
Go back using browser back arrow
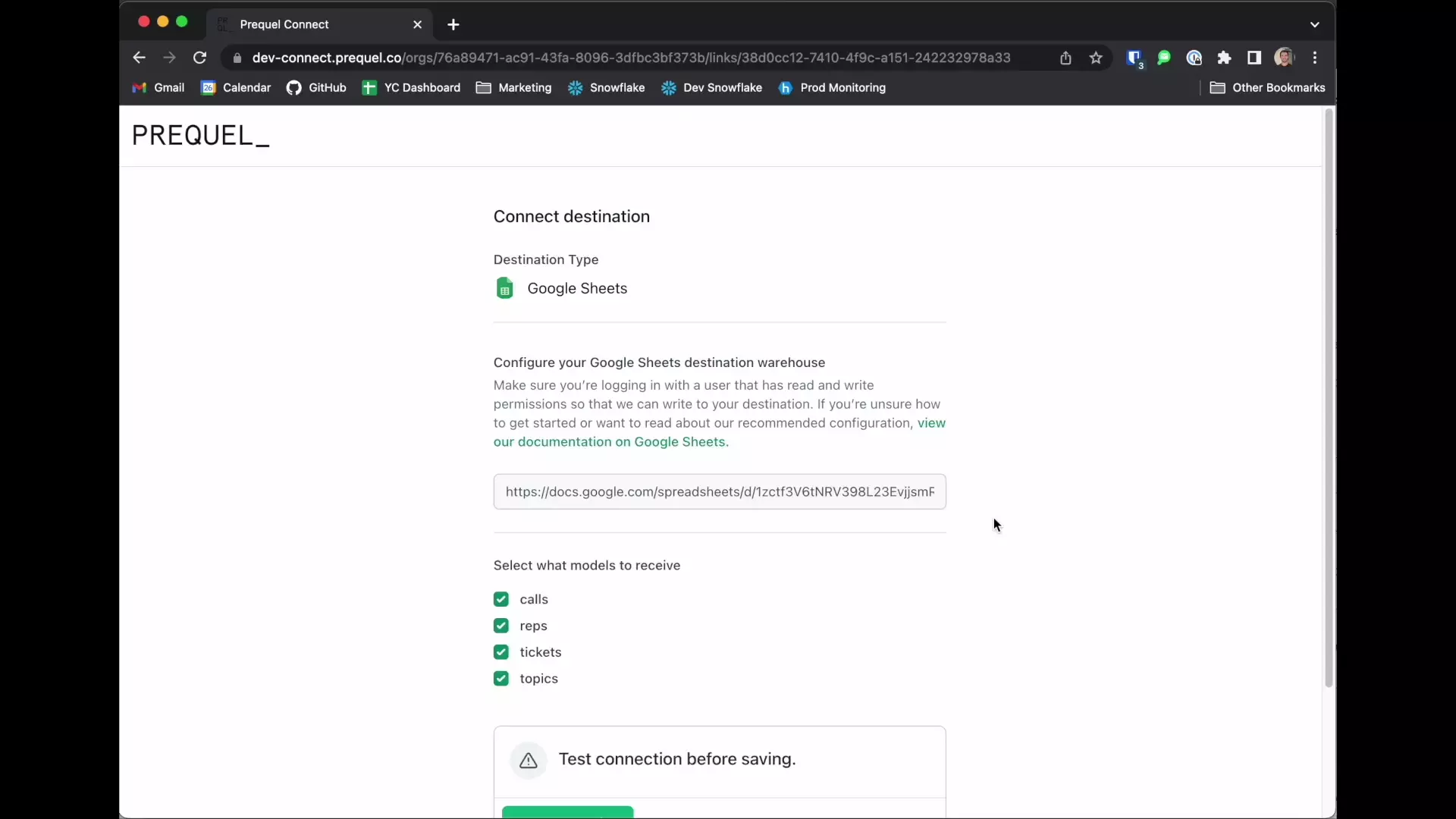point(139,58)
